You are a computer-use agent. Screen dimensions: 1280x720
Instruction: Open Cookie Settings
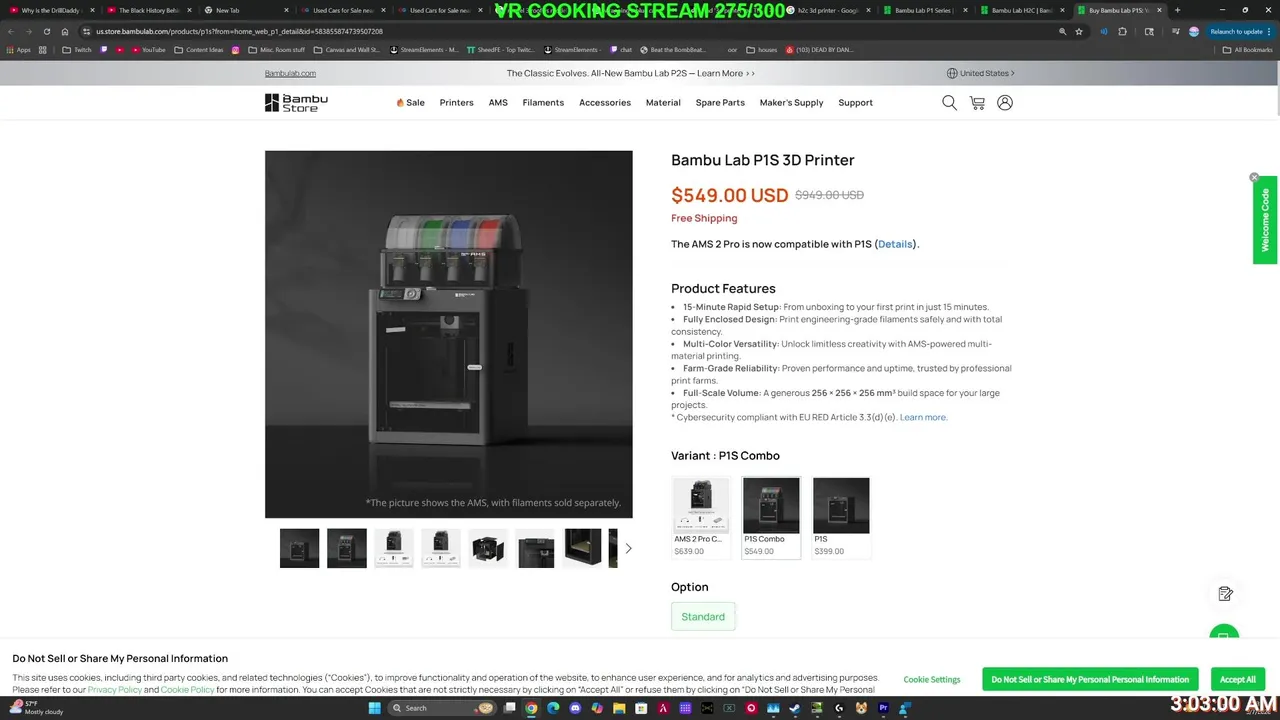coord(932,679)
